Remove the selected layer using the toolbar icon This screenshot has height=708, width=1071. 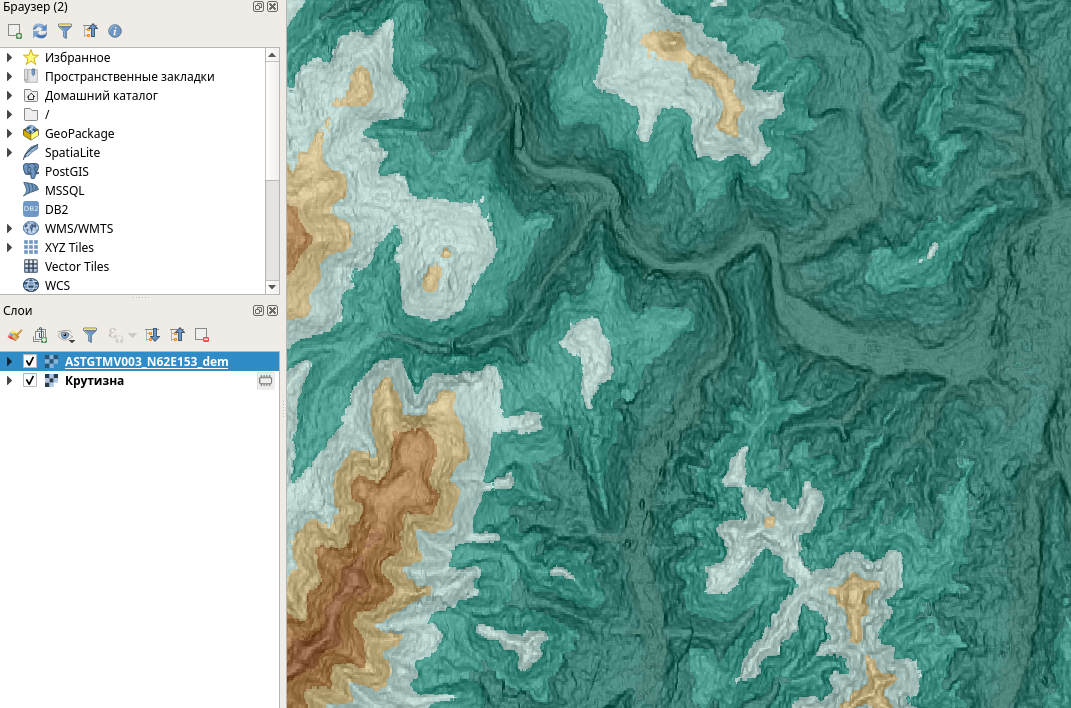202,335
